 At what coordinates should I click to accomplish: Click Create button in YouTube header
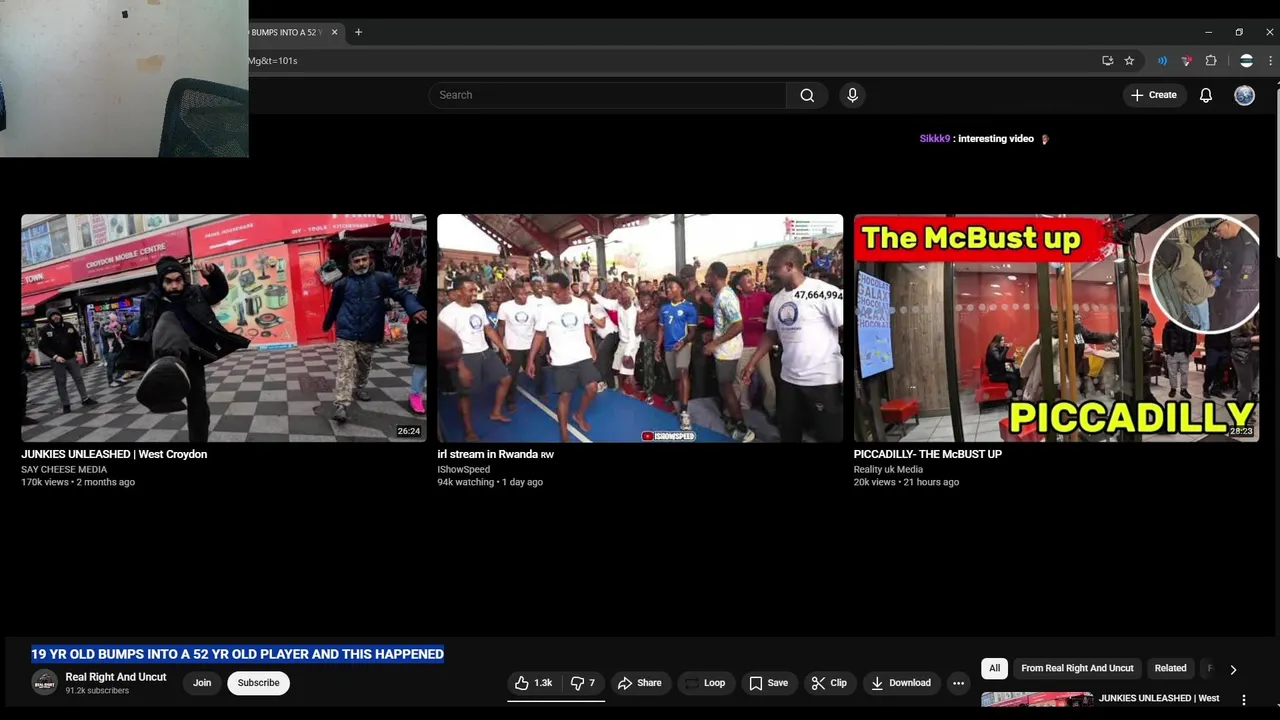click(1154, 95)
